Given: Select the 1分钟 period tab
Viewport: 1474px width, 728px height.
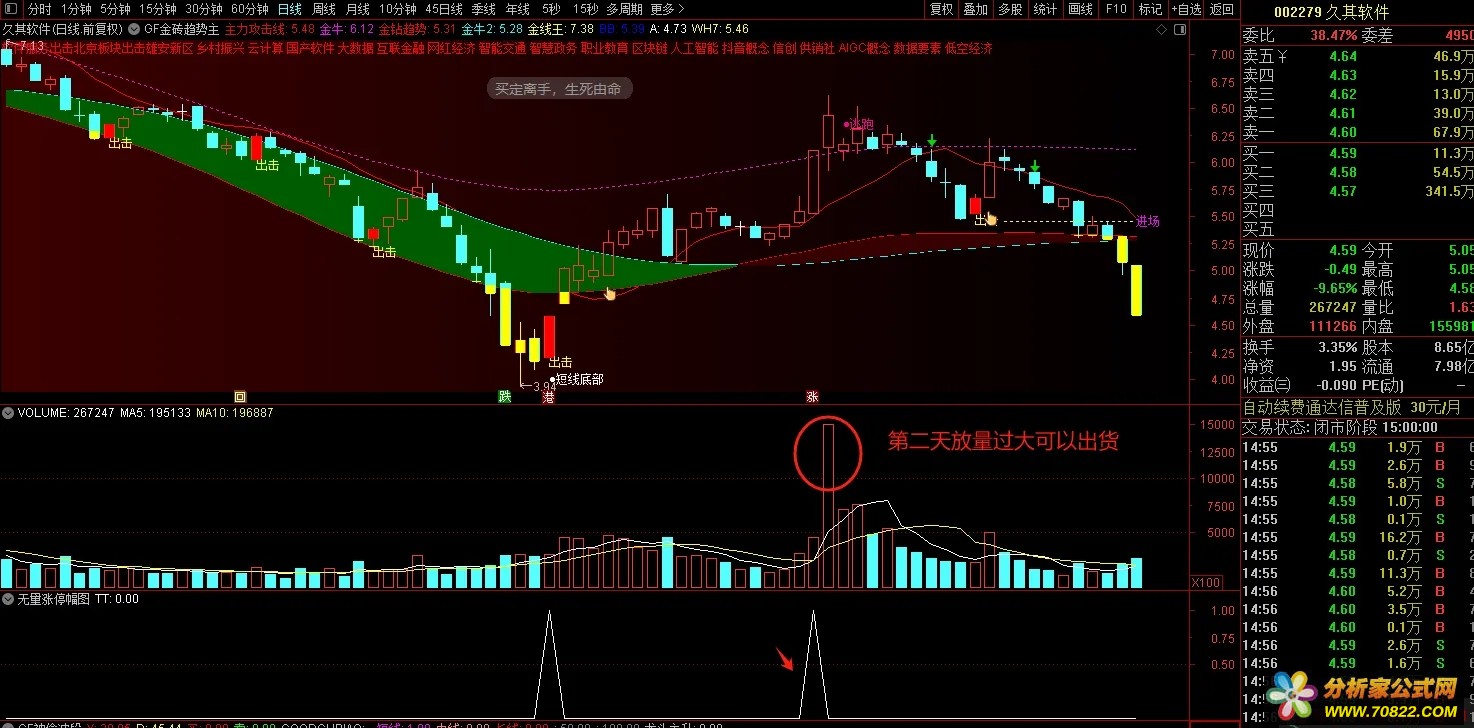Looking at the screenshot, I should 76,9.
